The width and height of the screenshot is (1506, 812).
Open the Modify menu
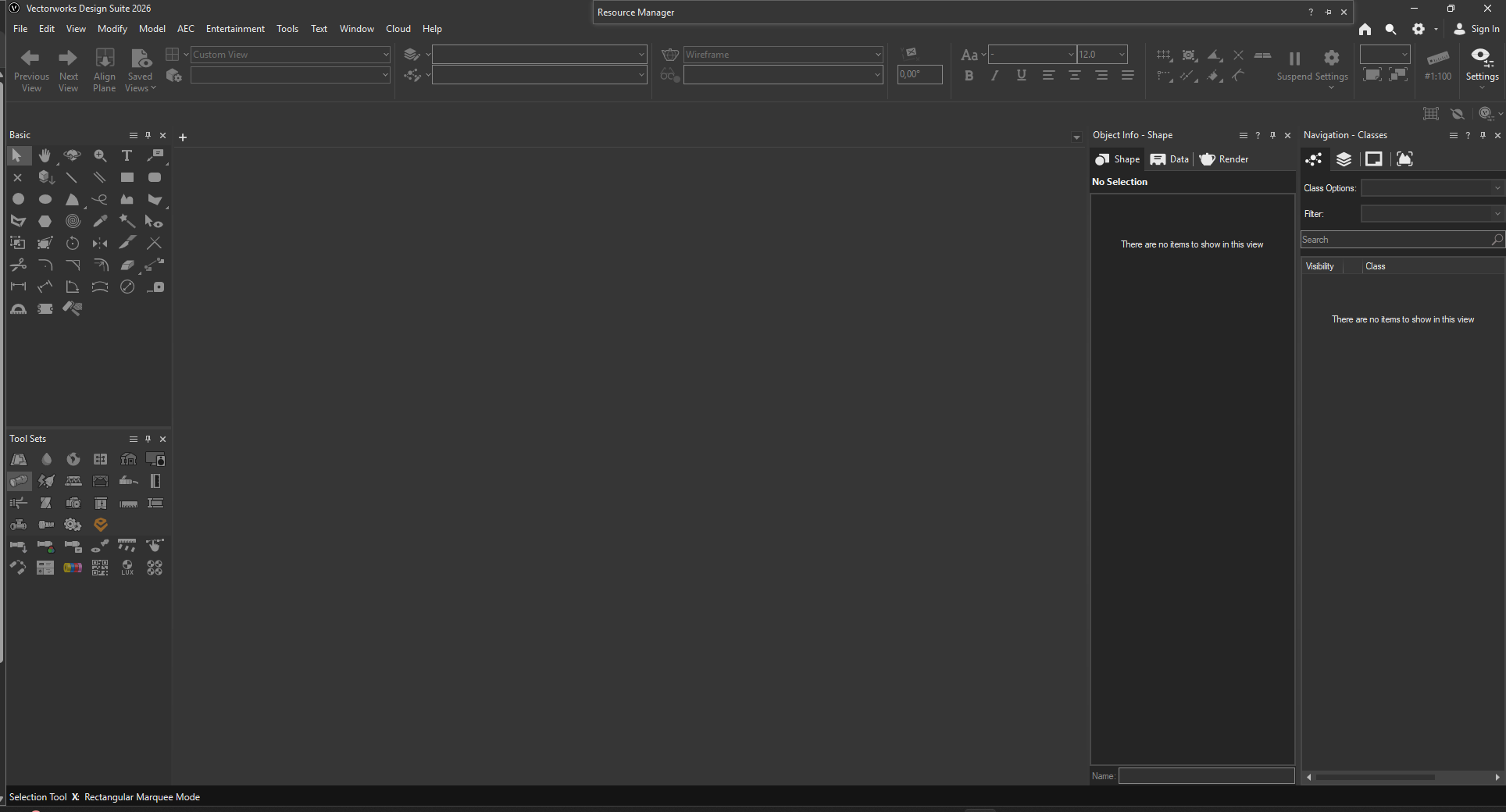112,29
